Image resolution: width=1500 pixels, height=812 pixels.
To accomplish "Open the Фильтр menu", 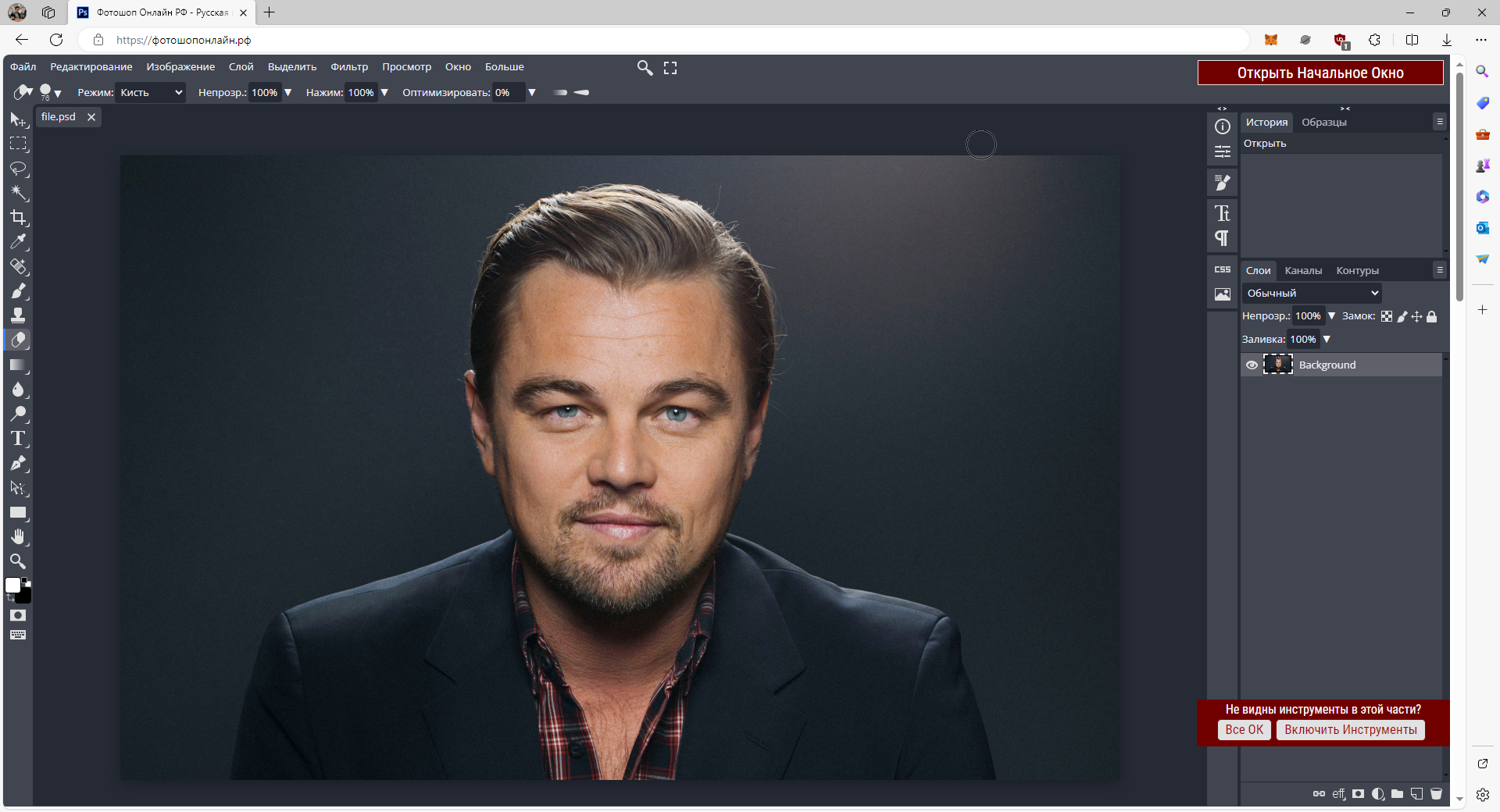I will 348,67.
